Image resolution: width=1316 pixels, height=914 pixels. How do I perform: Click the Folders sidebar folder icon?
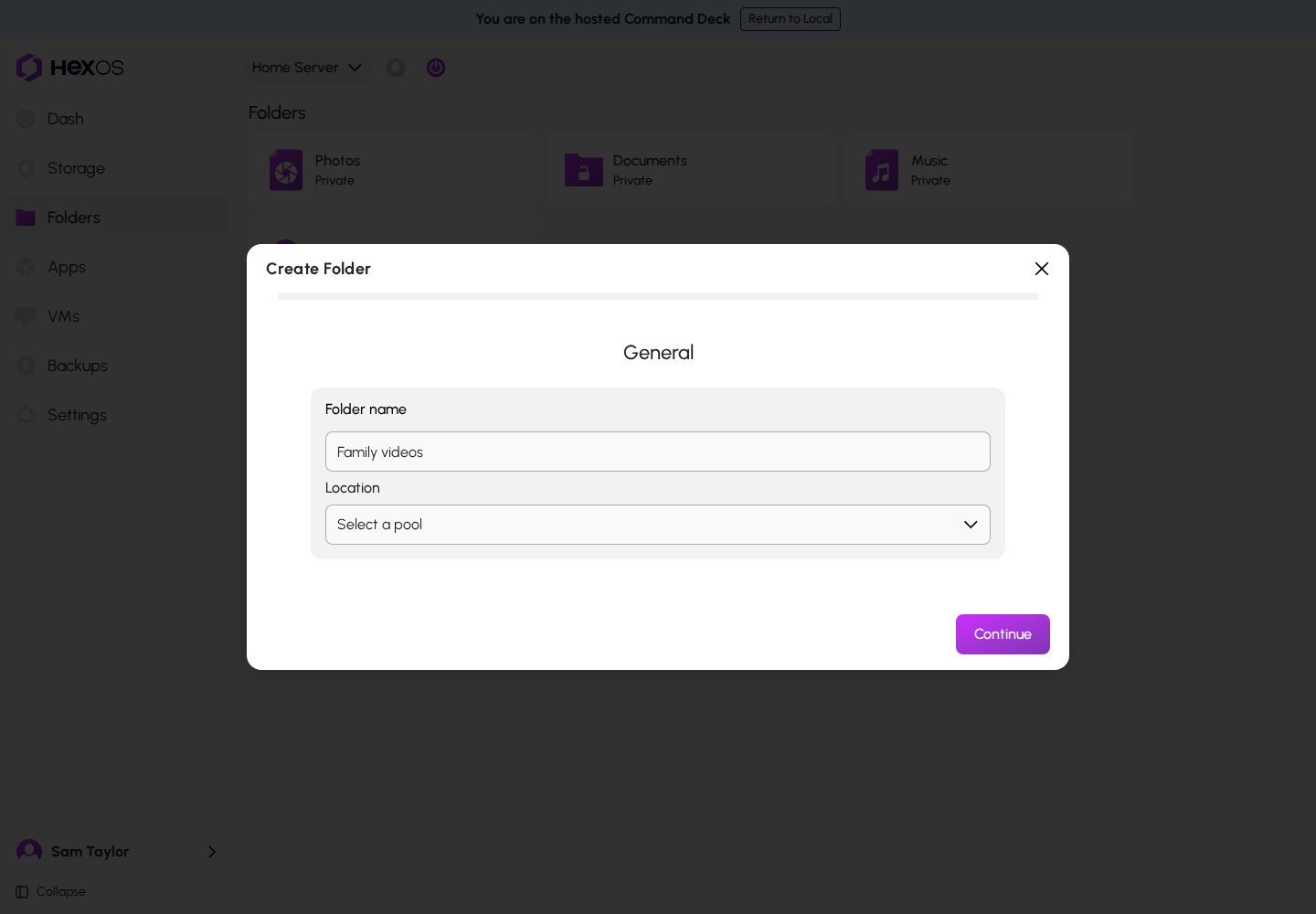click(x=26, y=218)
